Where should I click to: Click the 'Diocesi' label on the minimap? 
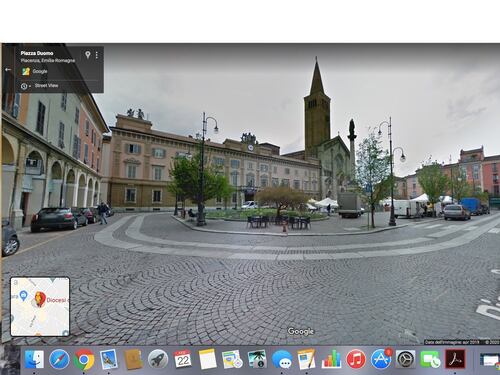pos(57,300)
